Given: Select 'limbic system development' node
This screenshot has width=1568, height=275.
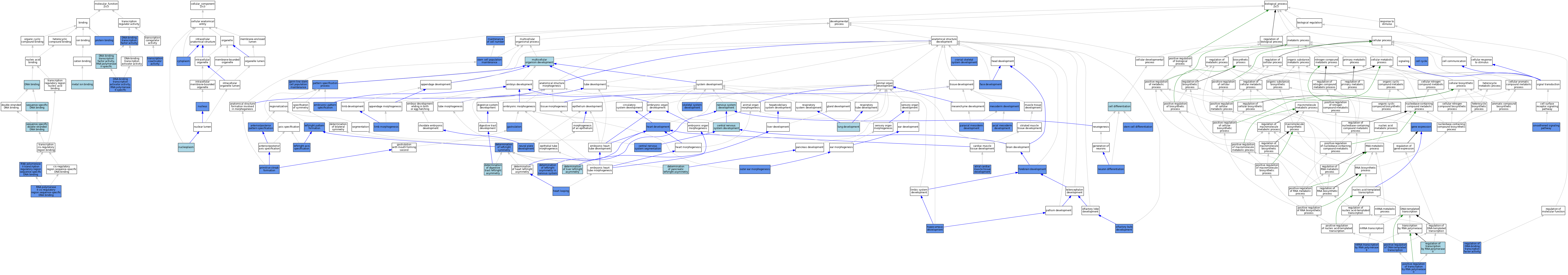Looking at the screenshot, I should tap(919, 191).
